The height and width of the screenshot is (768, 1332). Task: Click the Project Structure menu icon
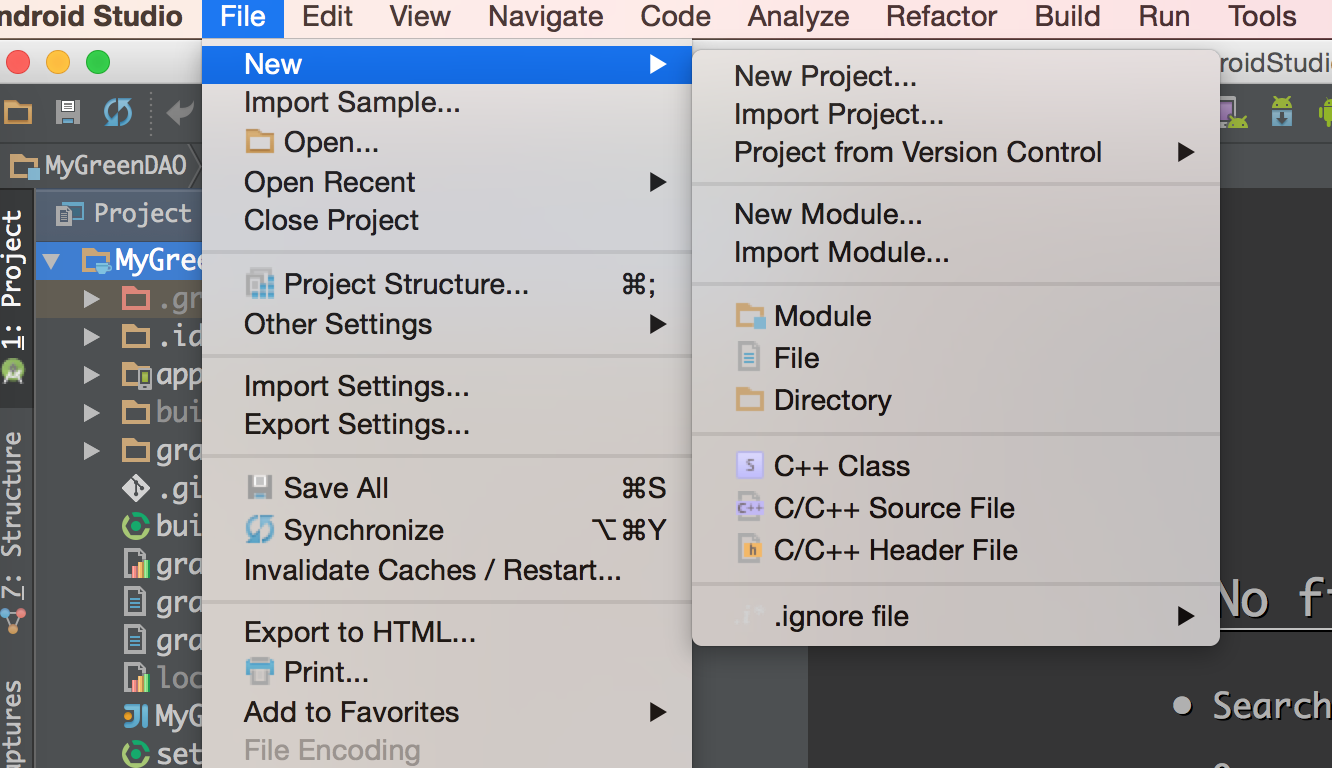pos(259,284)
